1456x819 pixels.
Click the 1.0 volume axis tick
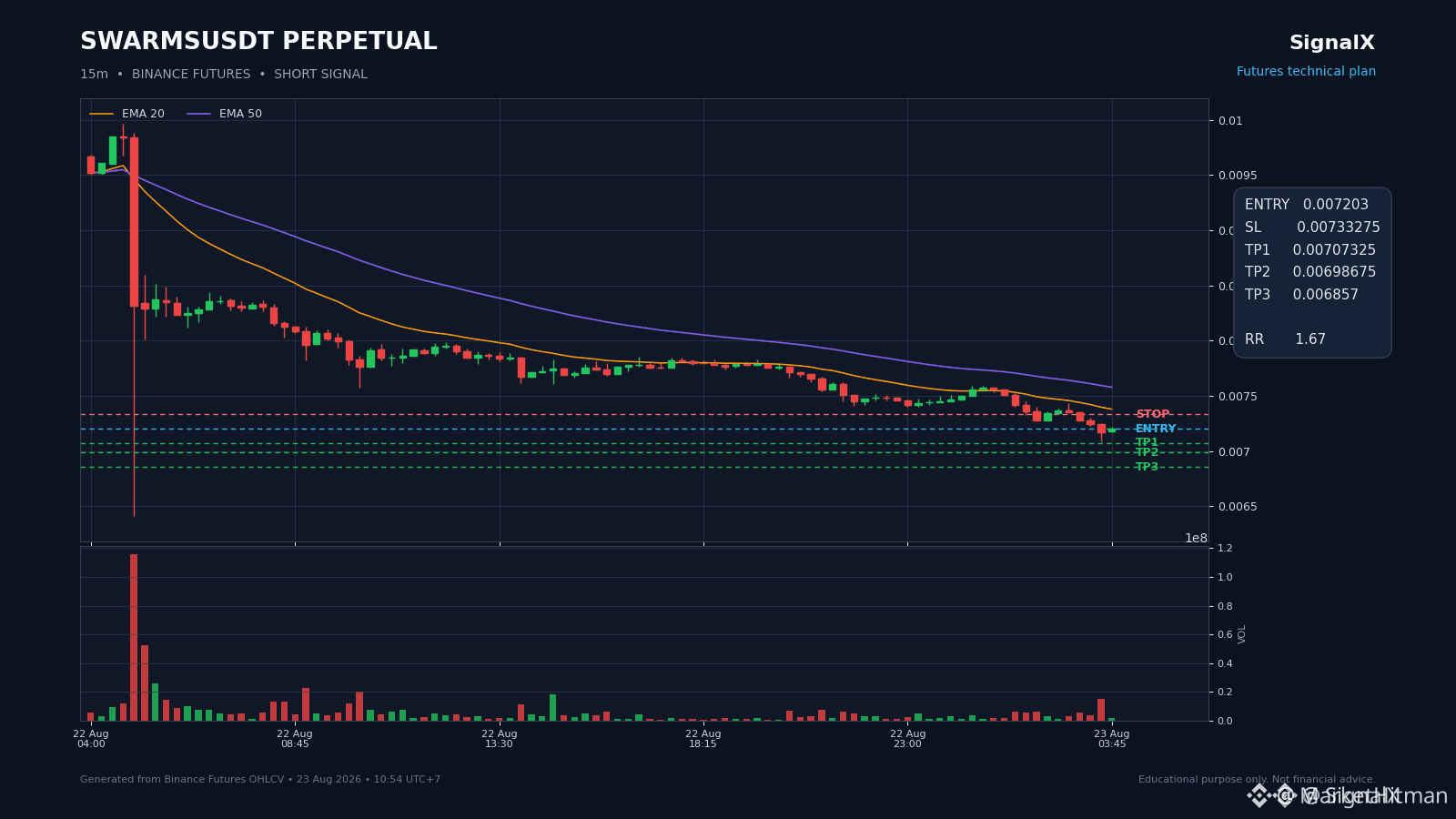point(1225,577)
